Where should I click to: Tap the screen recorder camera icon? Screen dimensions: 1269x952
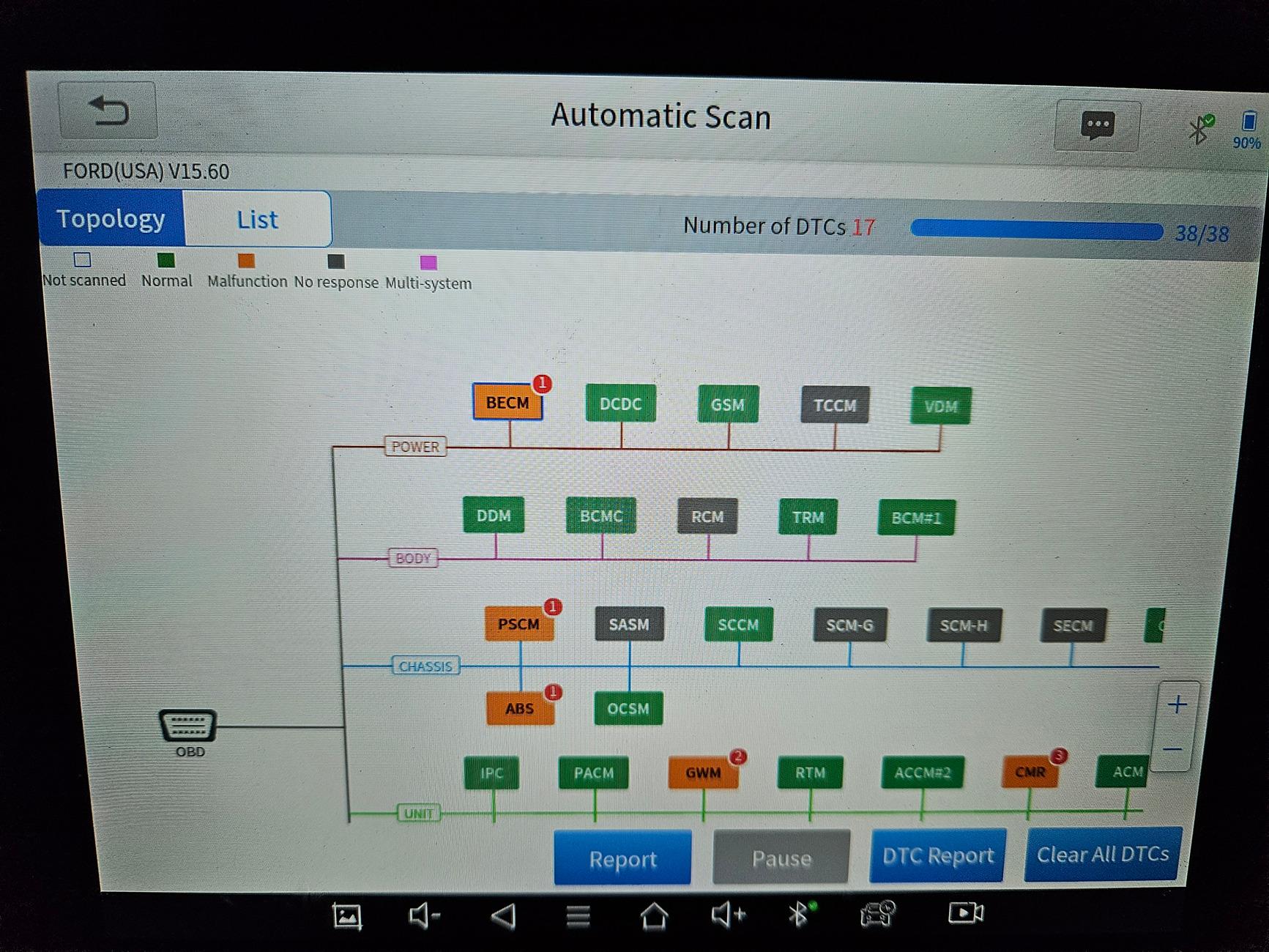coord(965,912)
